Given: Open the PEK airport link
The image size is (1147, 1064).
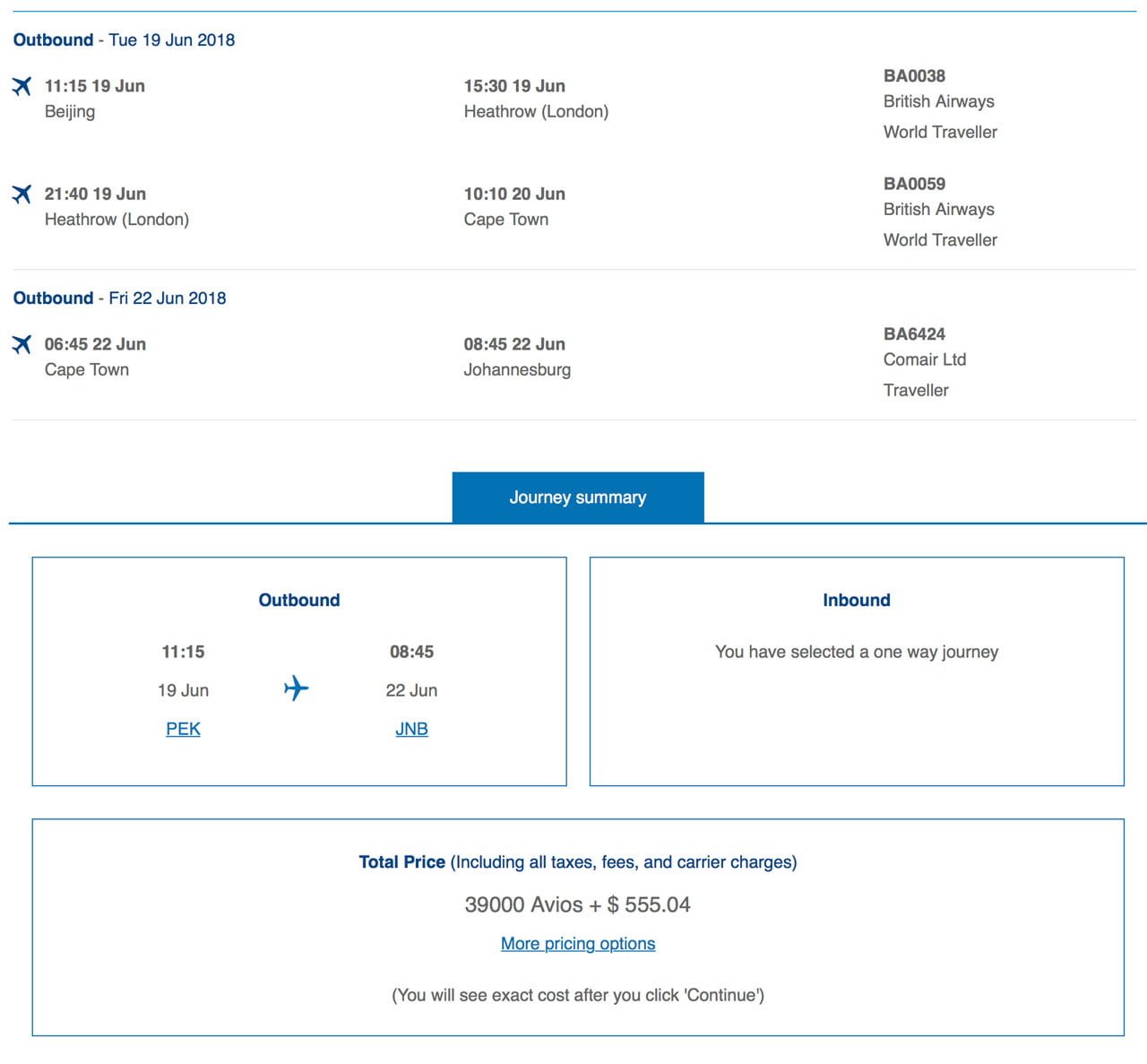Looking at the screenshot, I should [183, 729].
